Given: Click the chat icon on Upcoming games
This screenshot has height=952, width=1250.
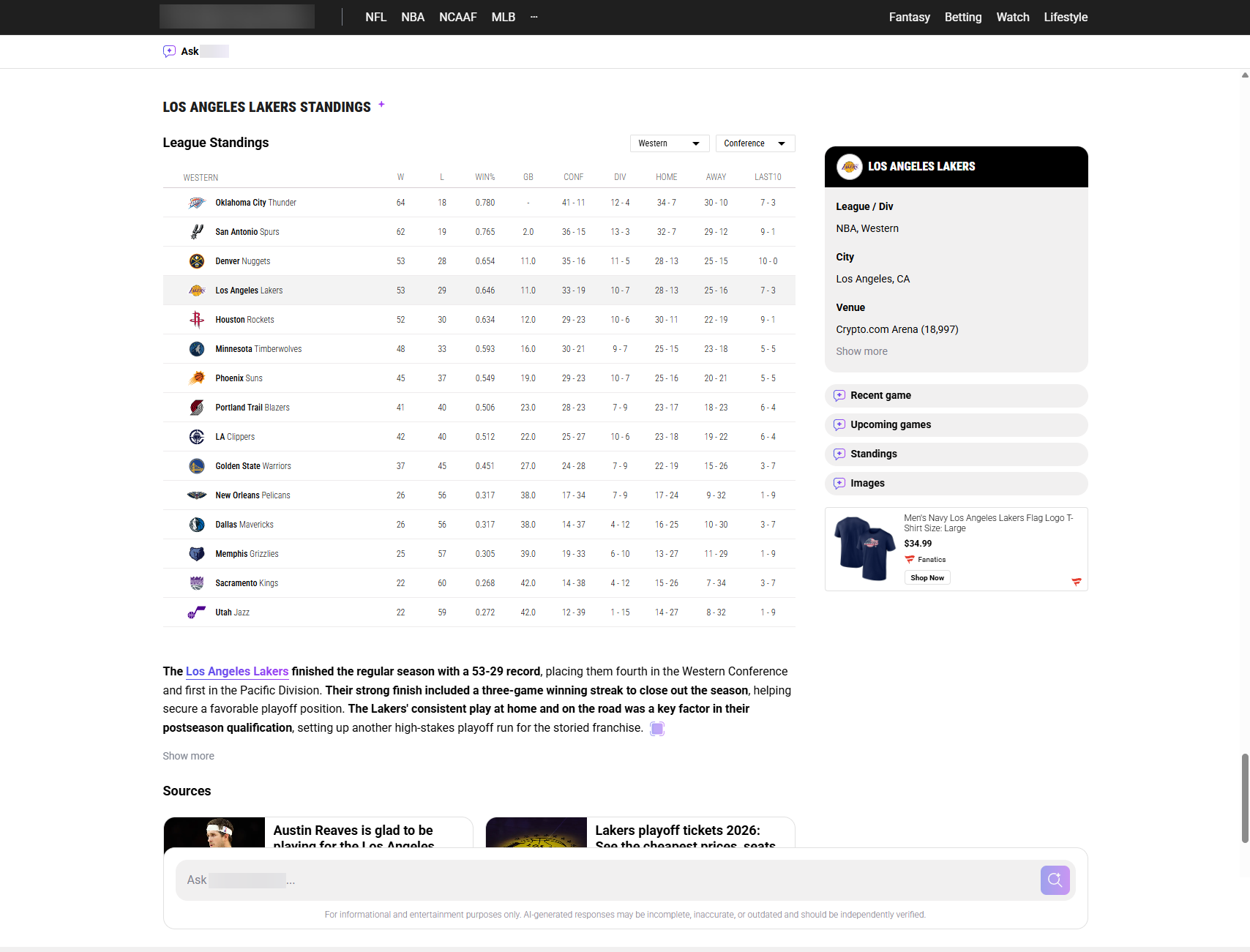Looking at the screenshot, I should [x=839, y=425].
